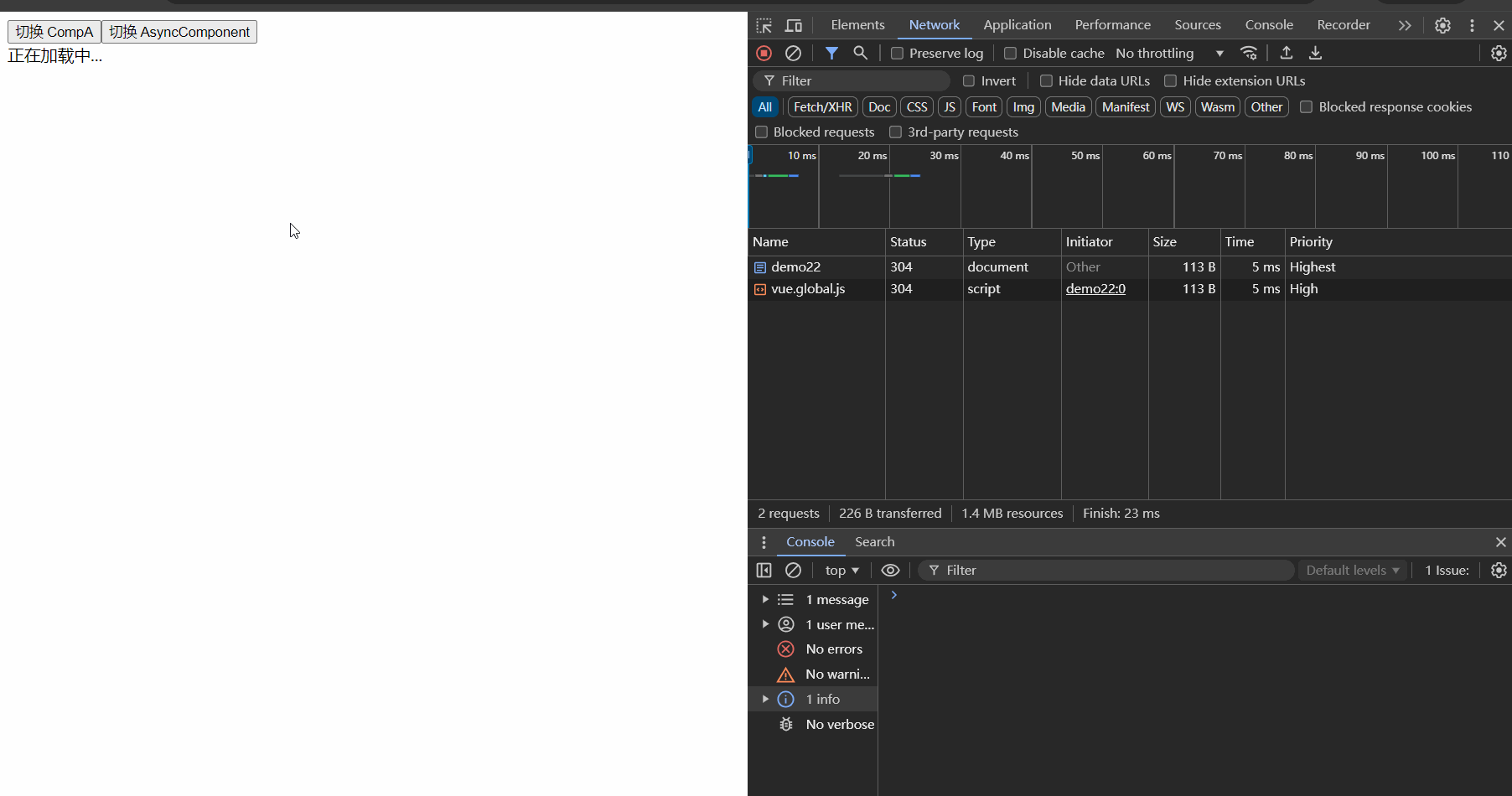Filter requests by WS type
Viewport: 1512px width, 796px height.
(x=1175, y=107)
